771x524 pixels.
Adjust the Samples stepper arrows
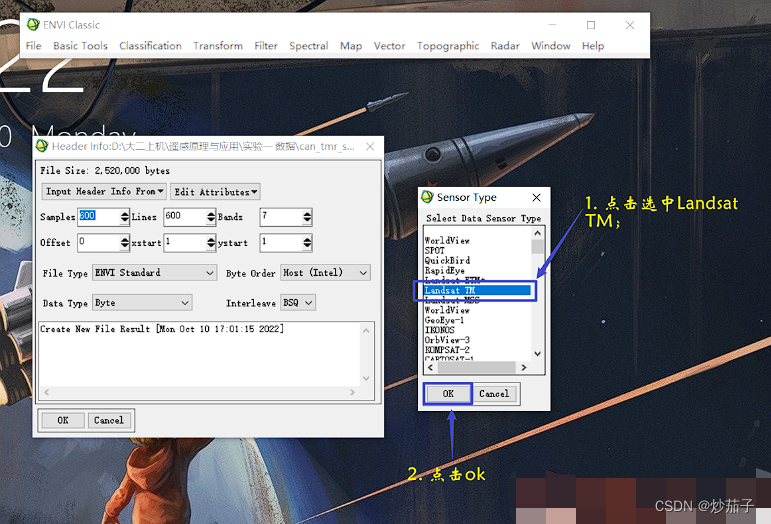[x=125, y=216]
